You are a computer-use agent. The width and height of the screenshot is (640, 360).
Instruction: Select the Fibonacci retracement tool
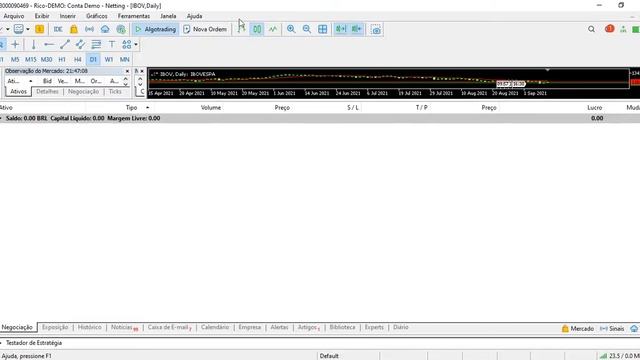[96, 44]
